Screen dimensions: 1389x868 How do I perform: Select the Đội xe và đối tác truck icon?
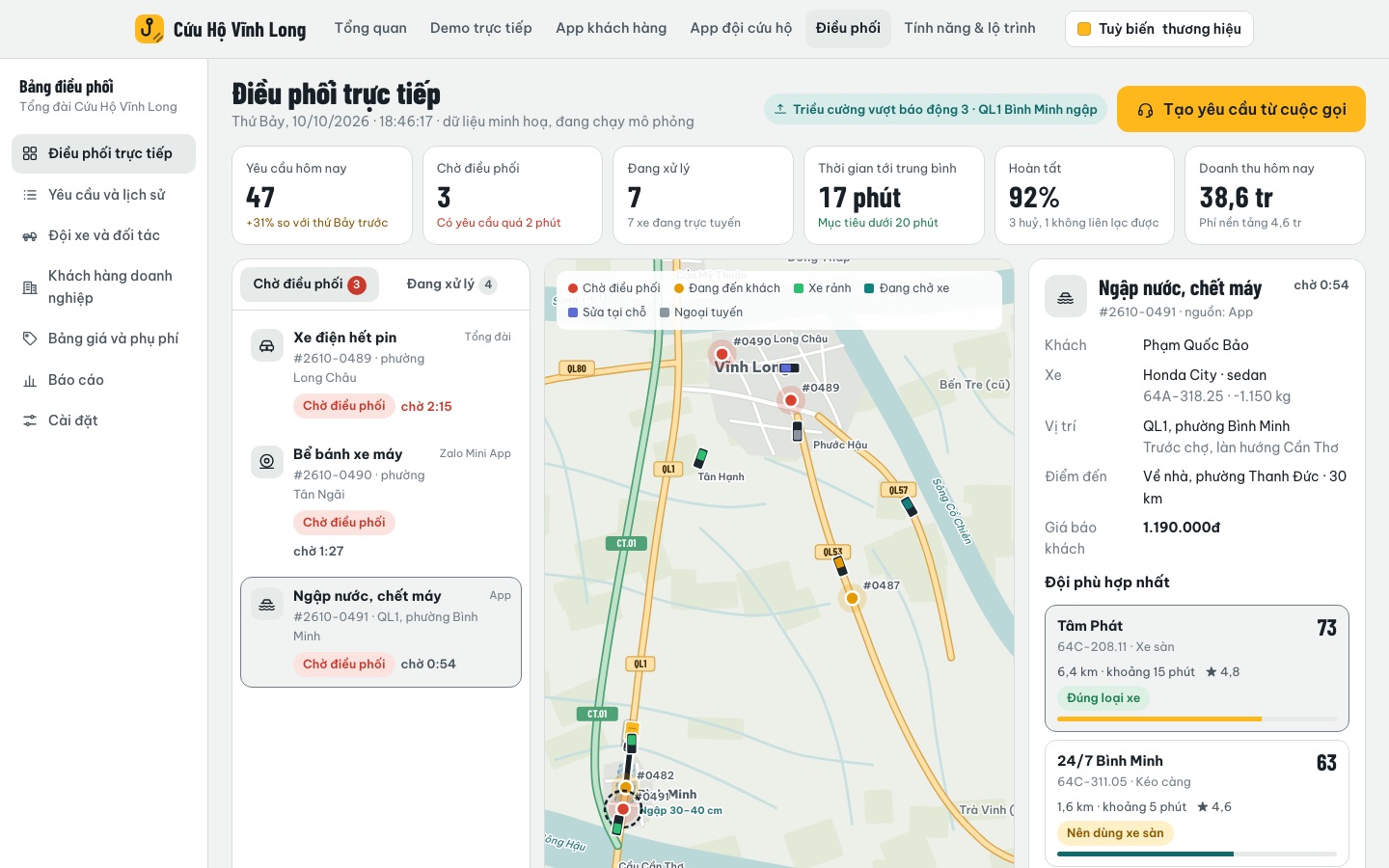tap(30, 235)
